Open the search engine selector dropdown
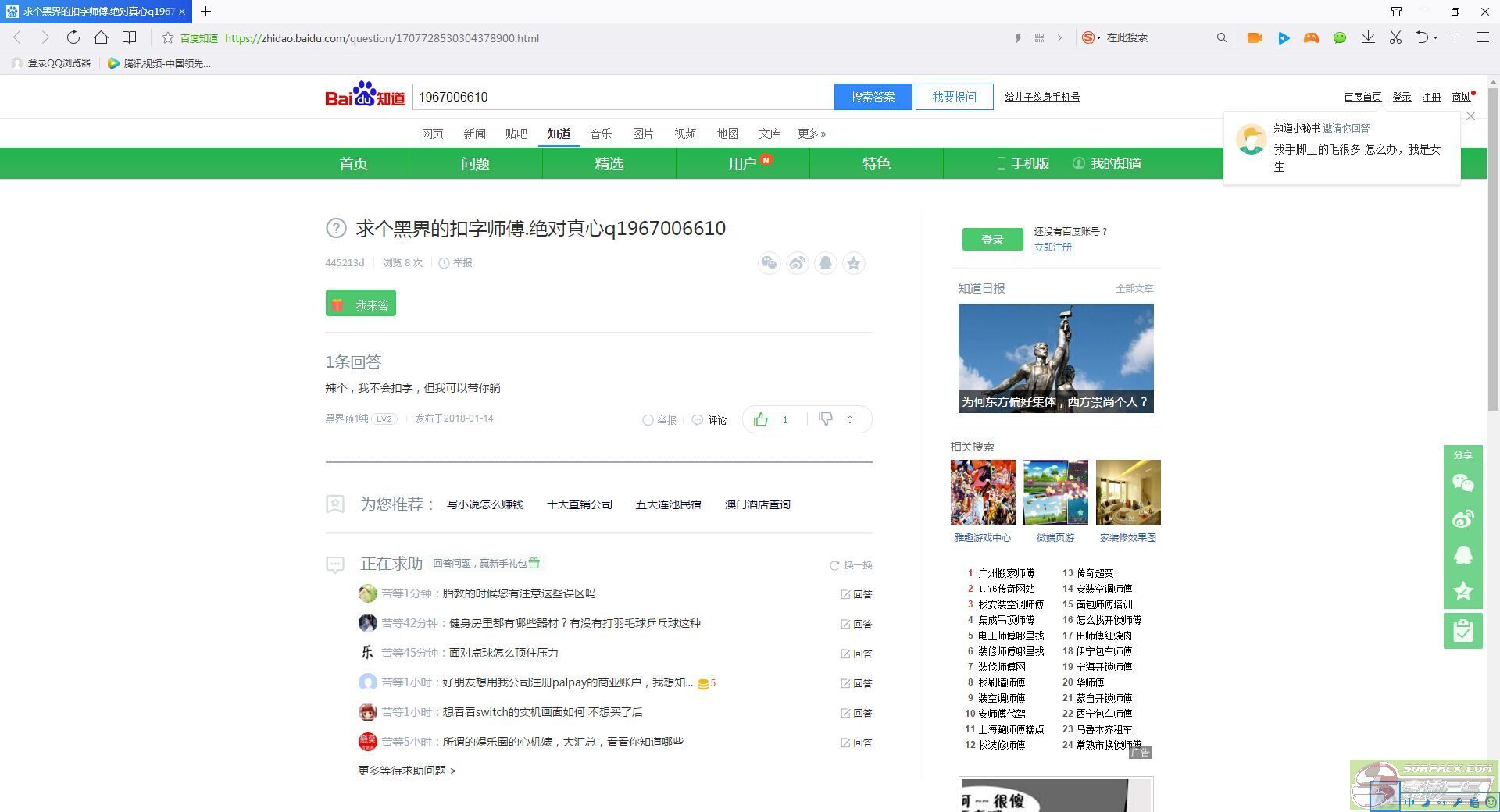 [1092, 37]
